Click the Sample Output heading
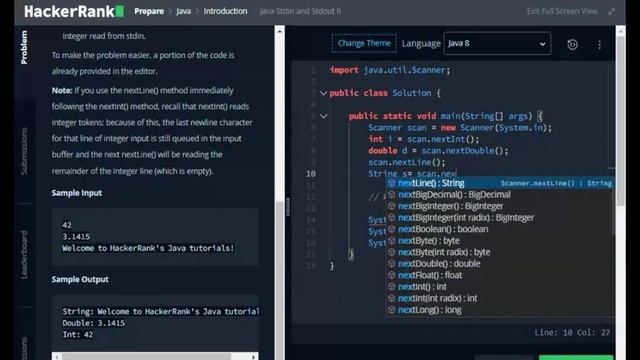 [x=80, y=280]
